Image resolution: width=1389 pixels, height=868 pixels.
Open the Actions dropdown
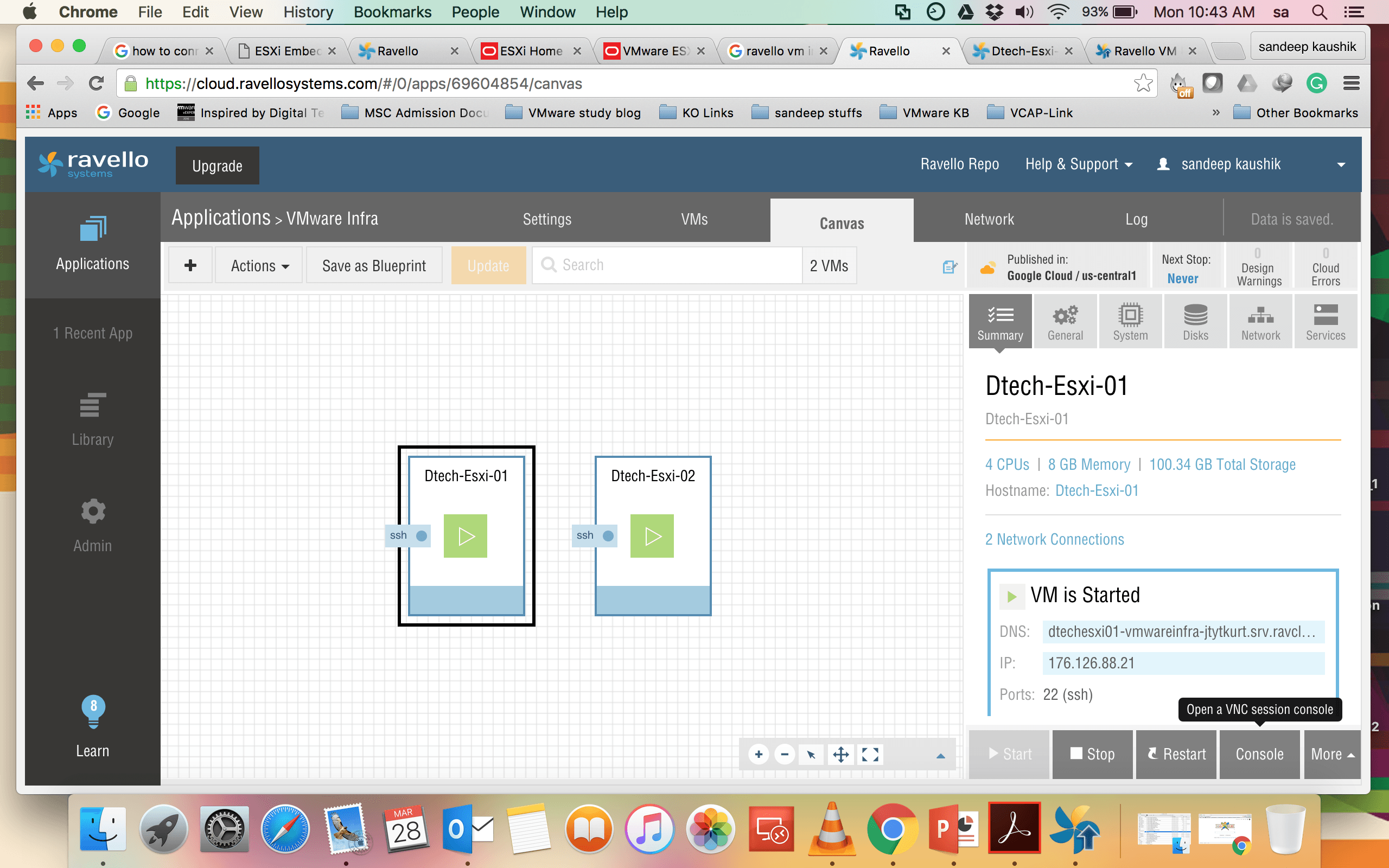[x=258, y=265]
